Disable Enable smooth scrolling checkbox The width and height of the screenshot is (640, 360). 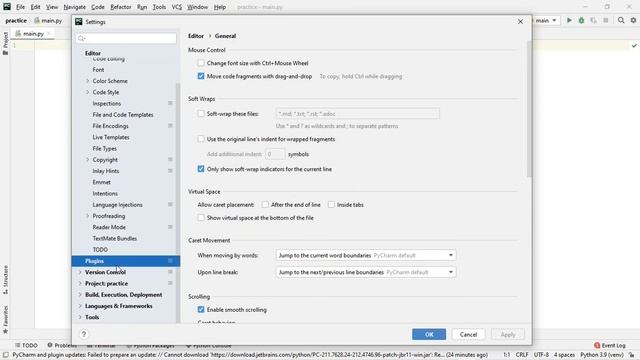[201, 309]
